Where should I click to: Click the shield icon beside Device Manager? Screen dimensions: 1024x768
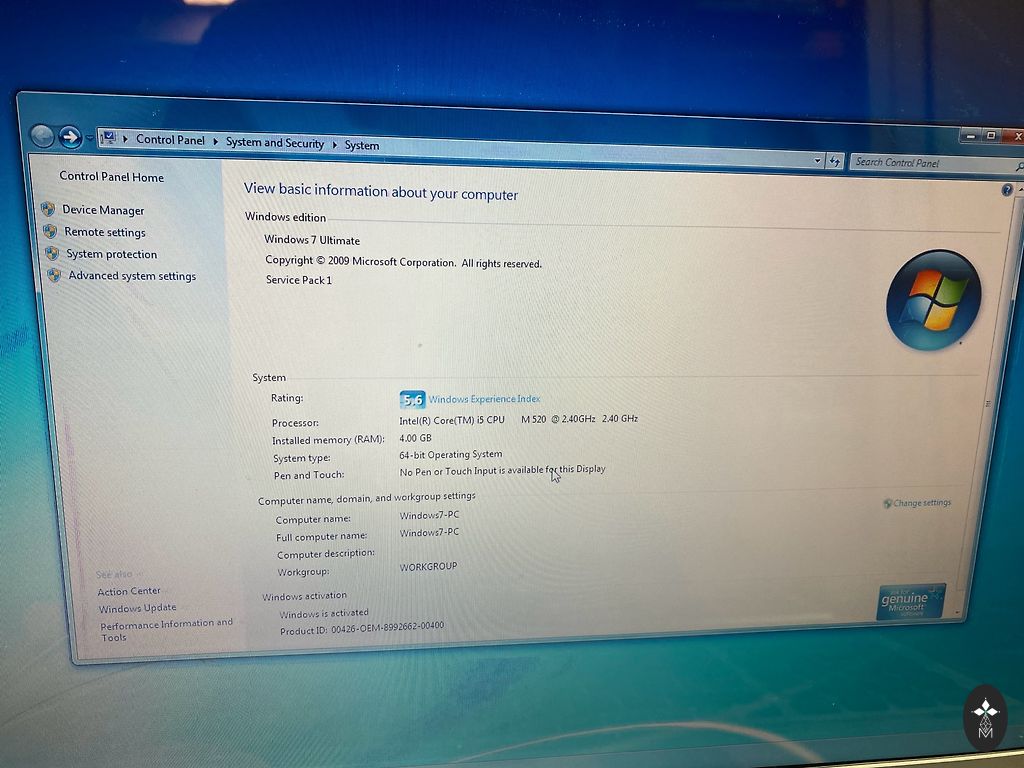(47, 209)
